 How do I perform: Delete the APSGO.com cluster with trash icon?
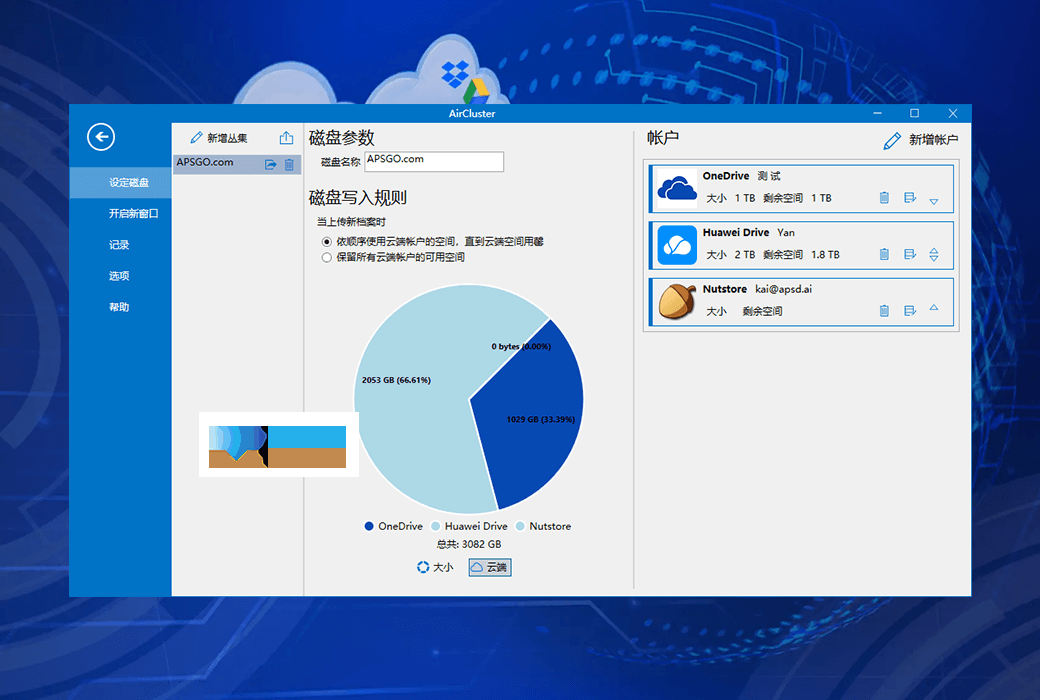click(x=289, y=165)
